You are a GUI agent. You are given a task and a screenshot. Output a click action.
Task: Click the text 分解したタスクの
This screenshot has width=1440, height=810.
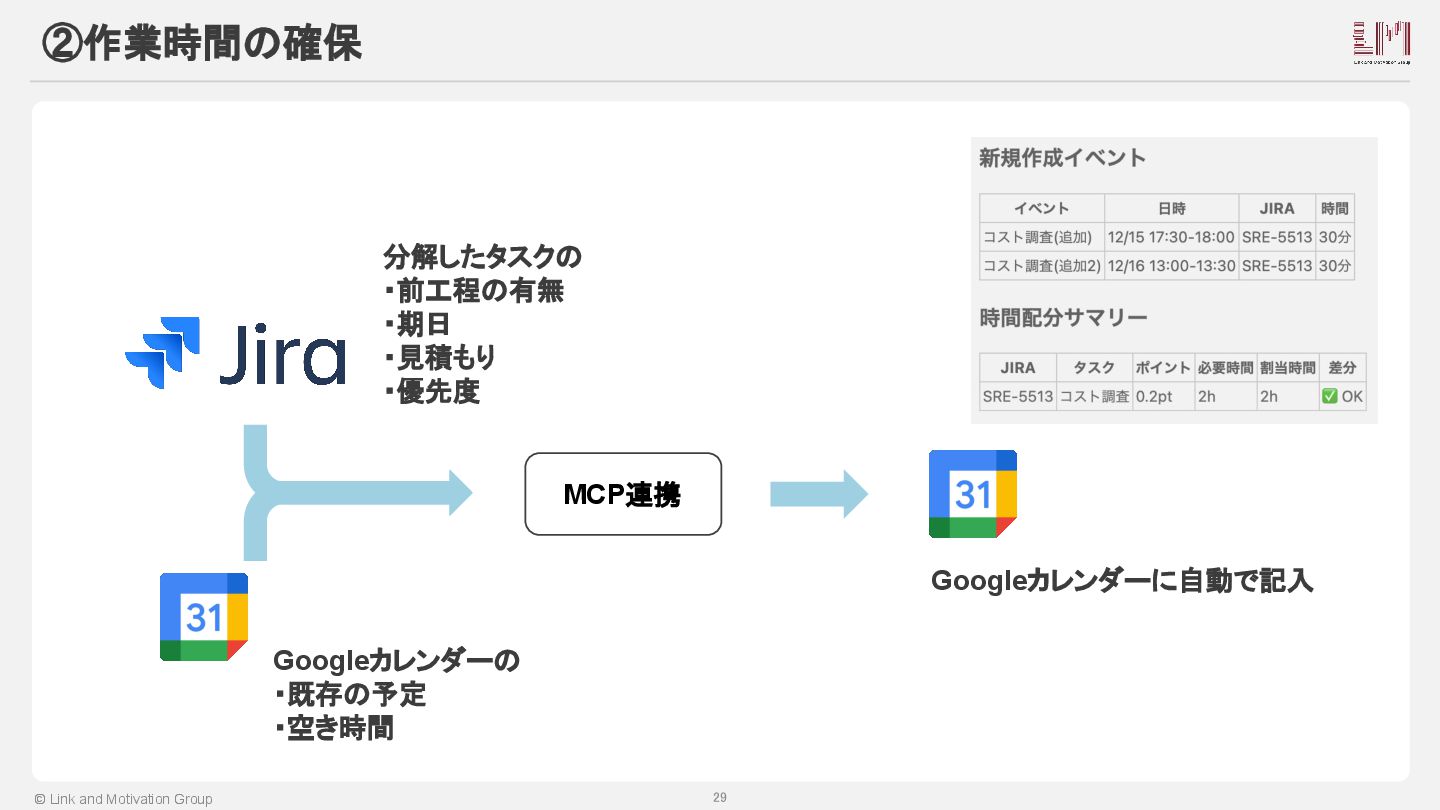tap(482, 257)
